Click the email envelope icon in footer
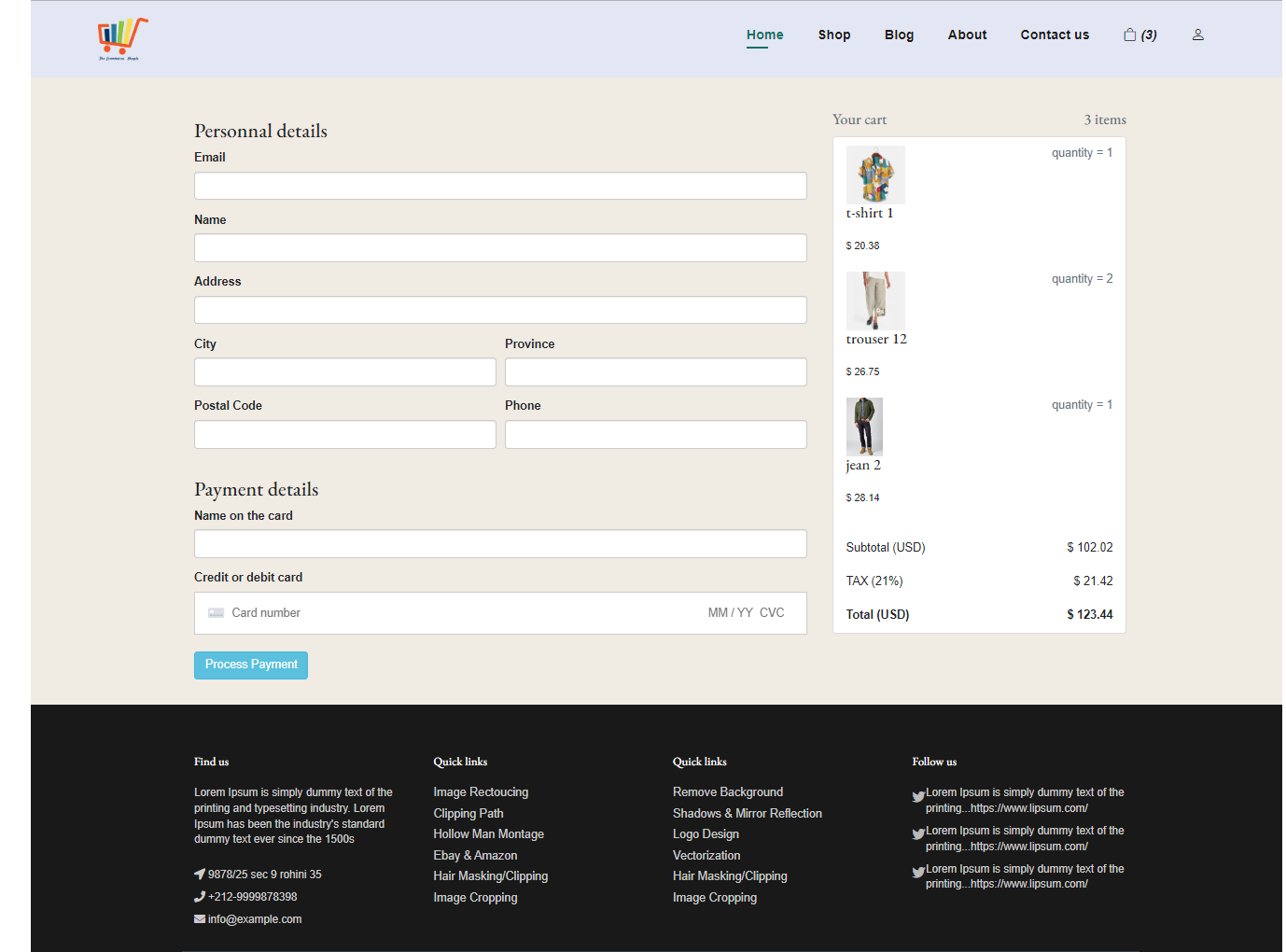 click(199, 918)
